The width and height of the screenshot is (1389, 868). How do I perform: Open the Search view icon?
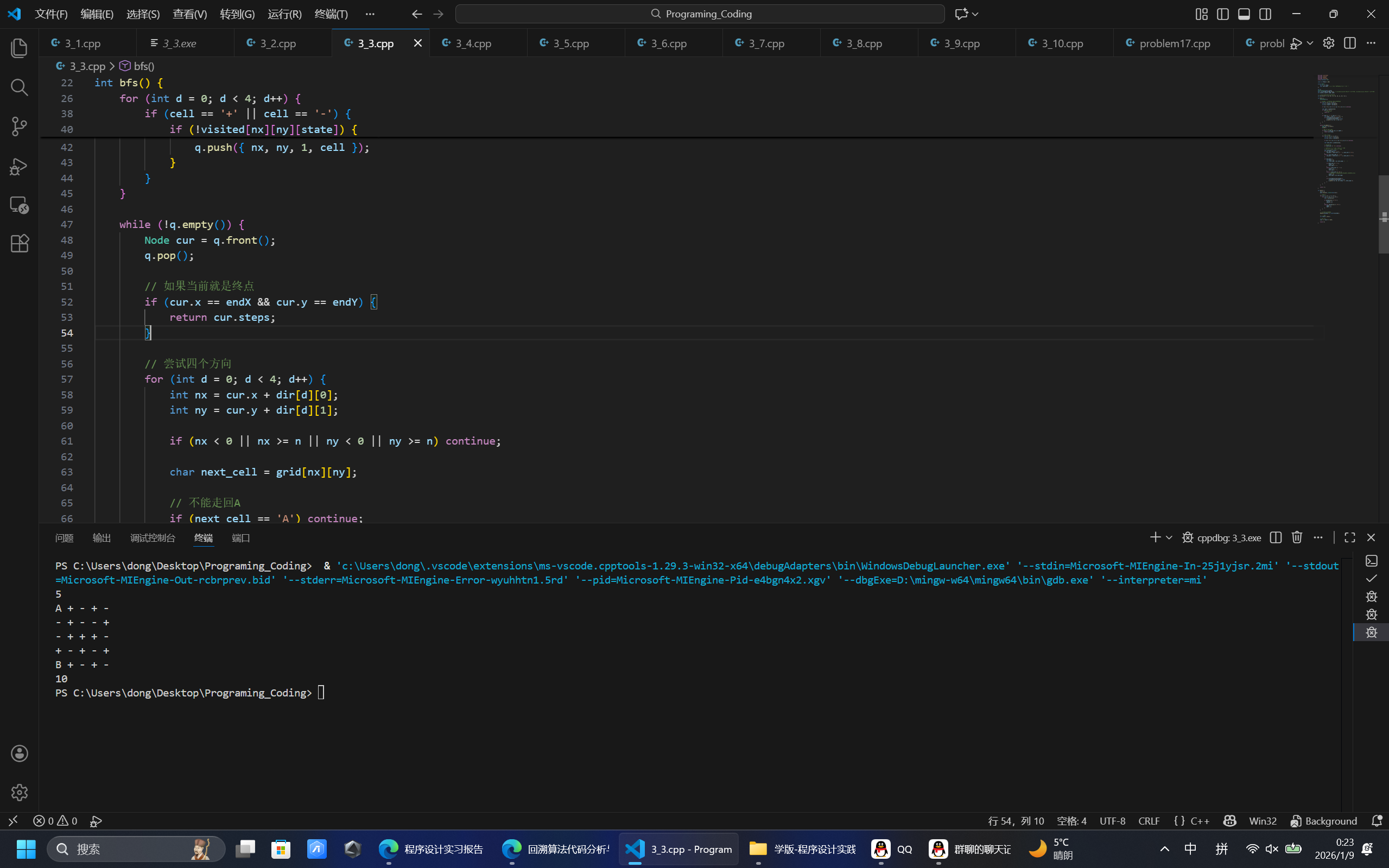click(x=19, y=87)
